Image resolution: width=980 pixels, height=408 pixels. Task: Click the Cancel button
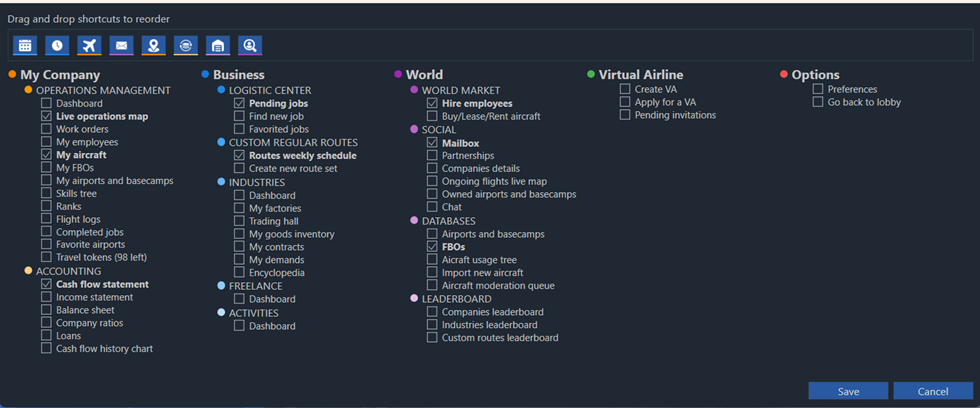932,391
